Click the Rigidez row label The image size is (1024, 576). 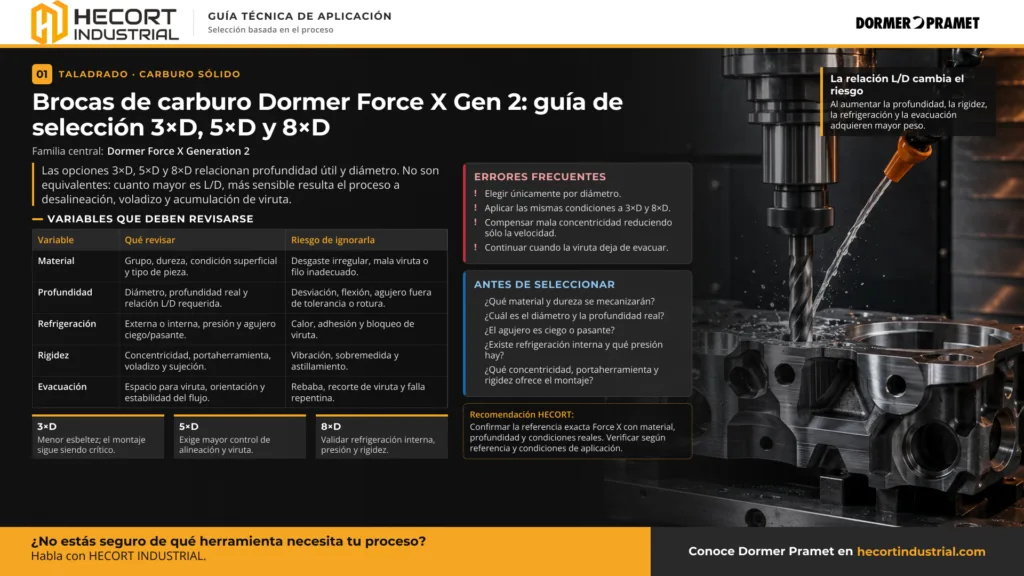tap(53, 355)
